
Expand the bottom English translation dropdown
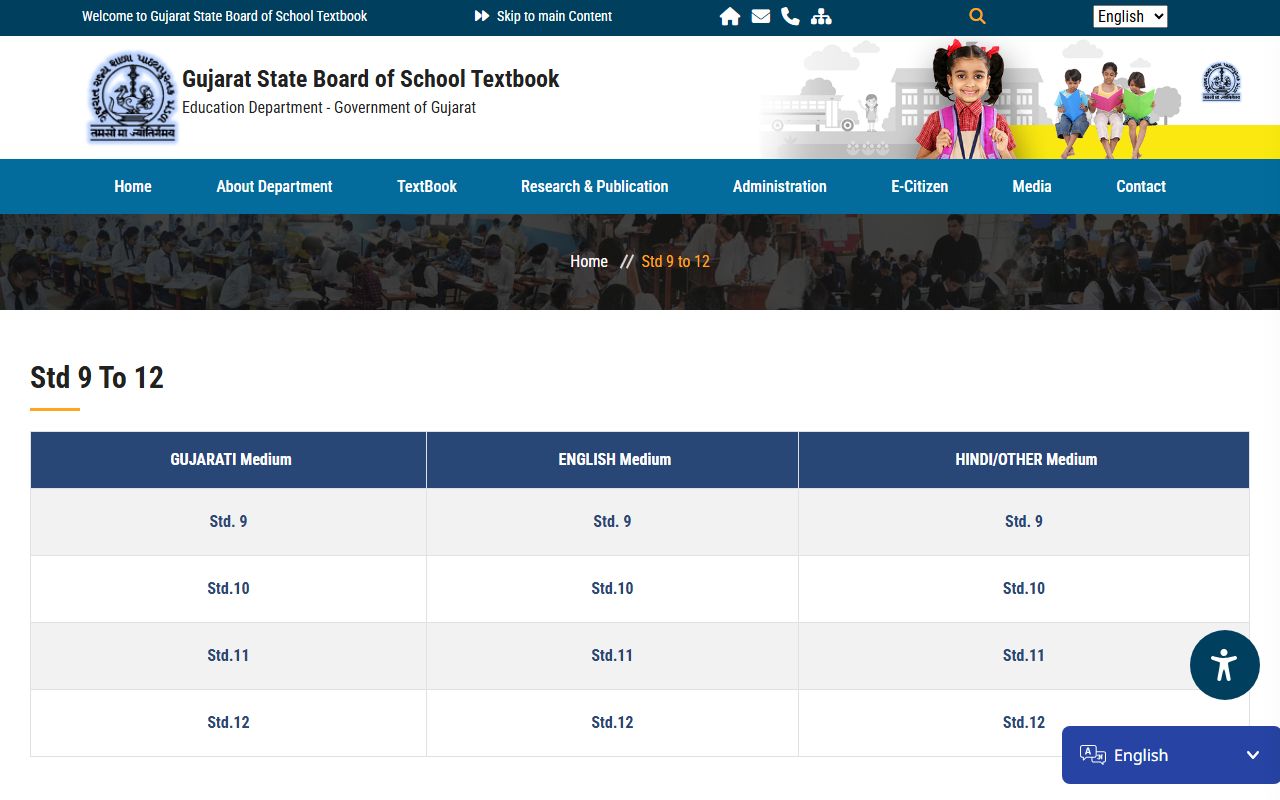pos(1171,755)
